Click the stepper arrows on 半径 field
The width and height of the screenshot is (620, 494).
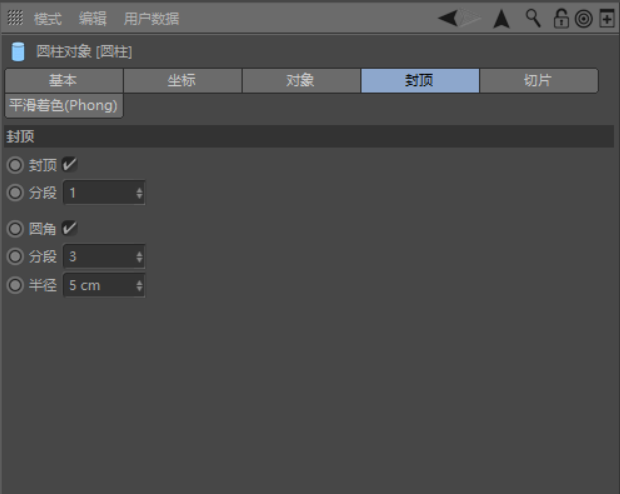139,285
